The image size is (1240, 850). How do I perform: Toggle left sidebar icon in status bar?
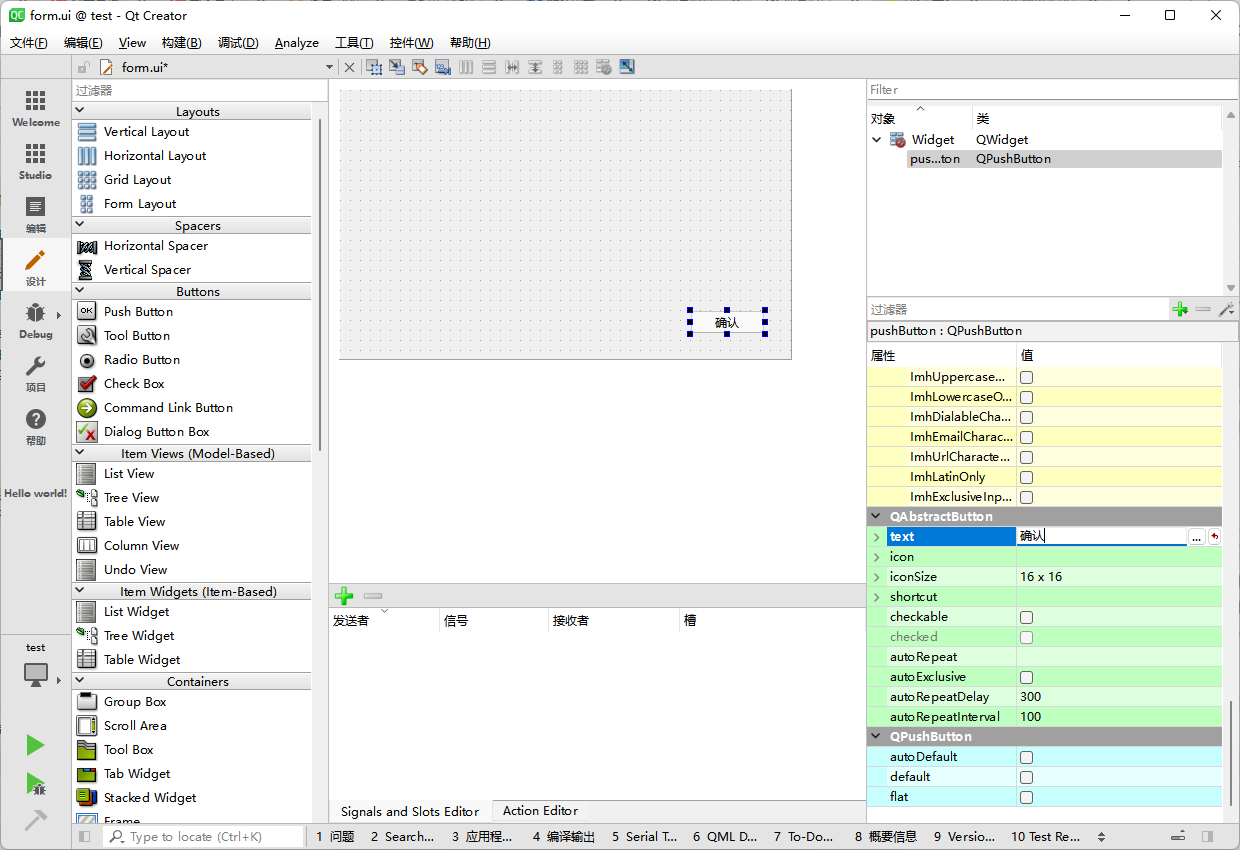pos(85,836)
